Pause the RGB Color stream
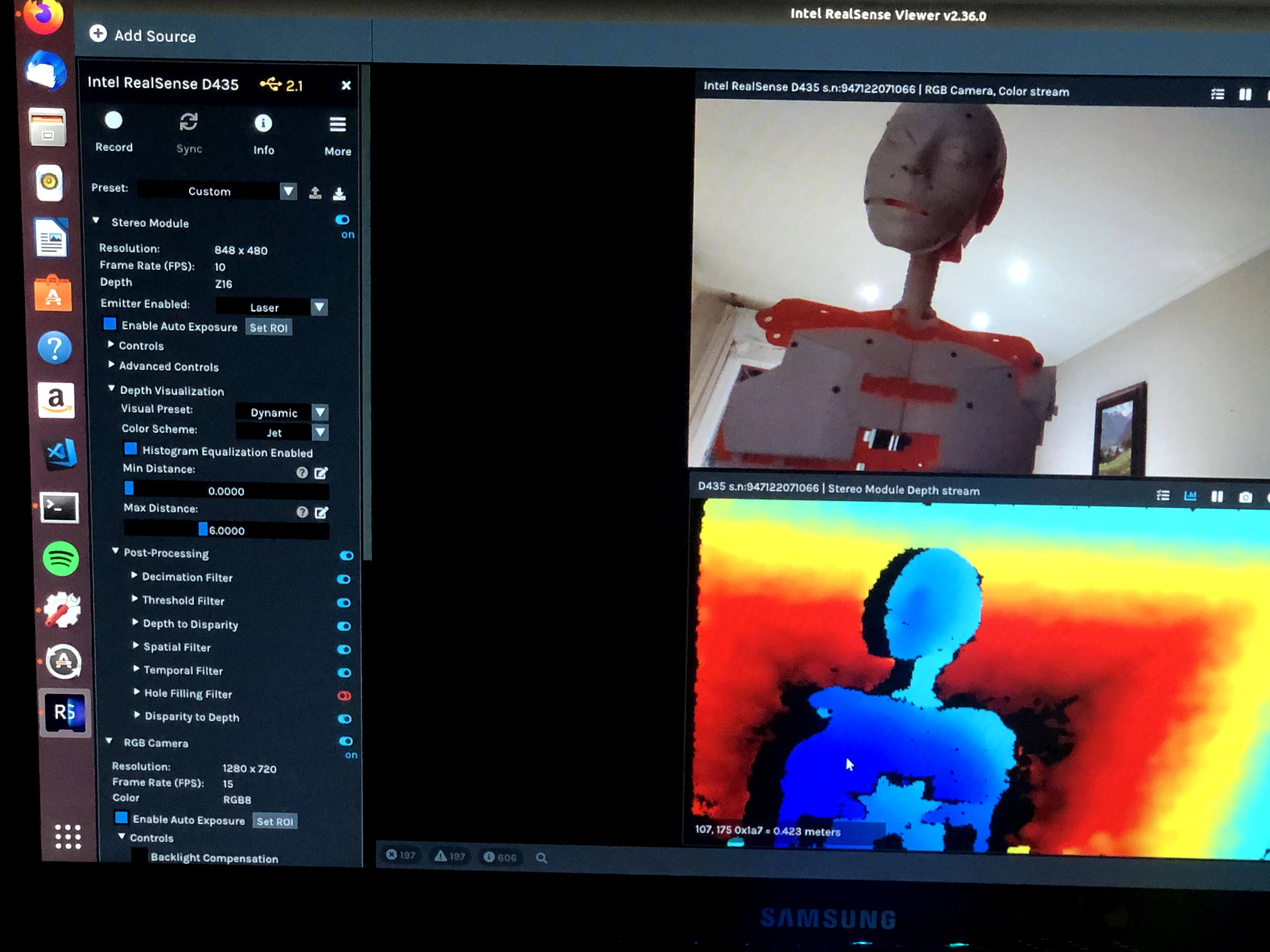The height and width of the screenshot is (952, 1270). click(1245, 94)
